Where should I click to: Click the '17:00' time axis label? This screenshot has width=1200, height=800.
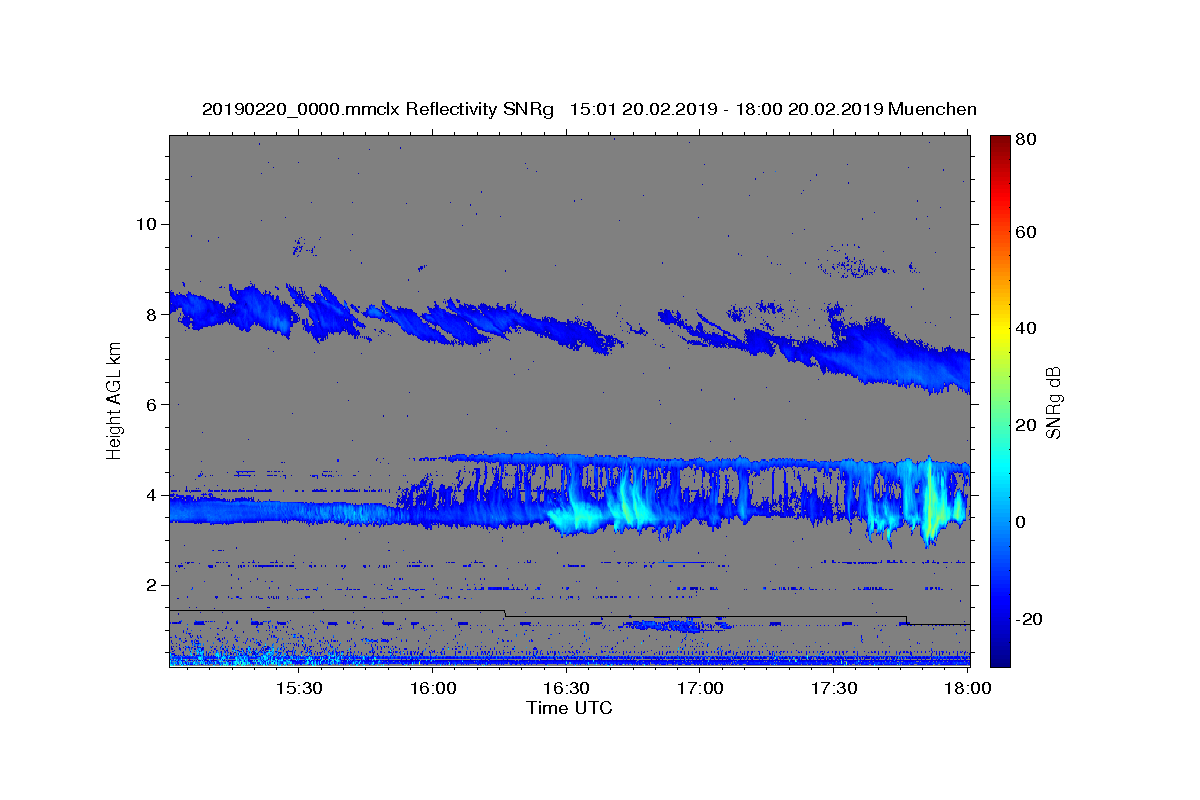click(700, 689)
